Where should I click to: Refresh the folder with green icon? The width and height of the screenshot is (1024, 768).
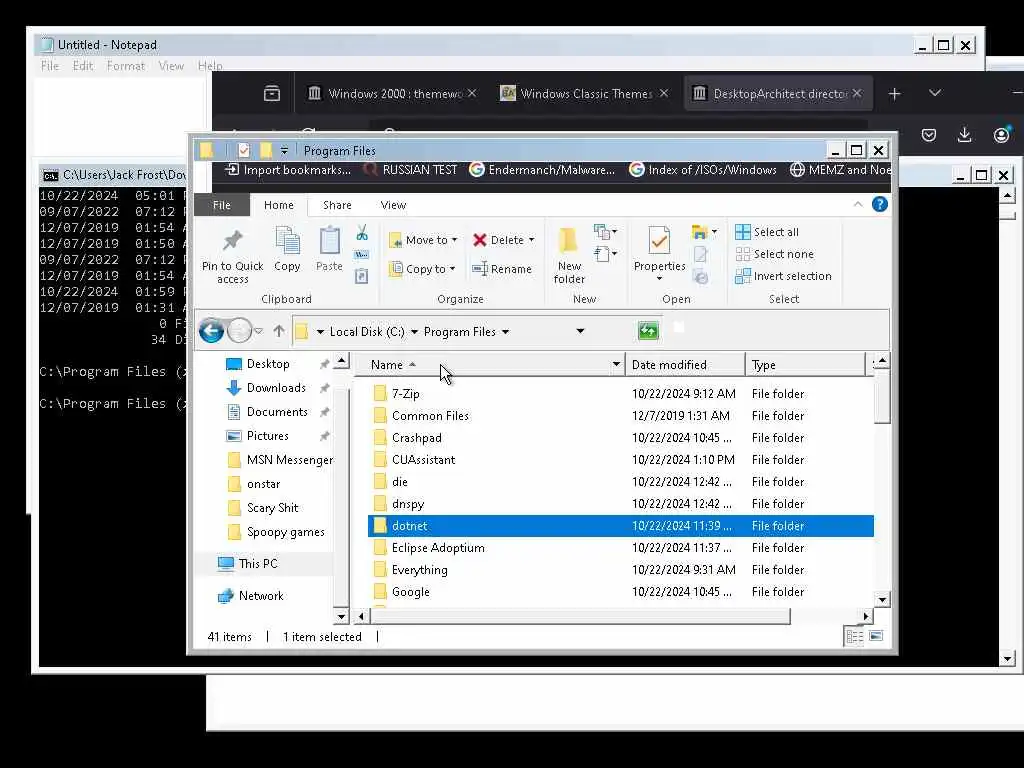tap(648, 330)
